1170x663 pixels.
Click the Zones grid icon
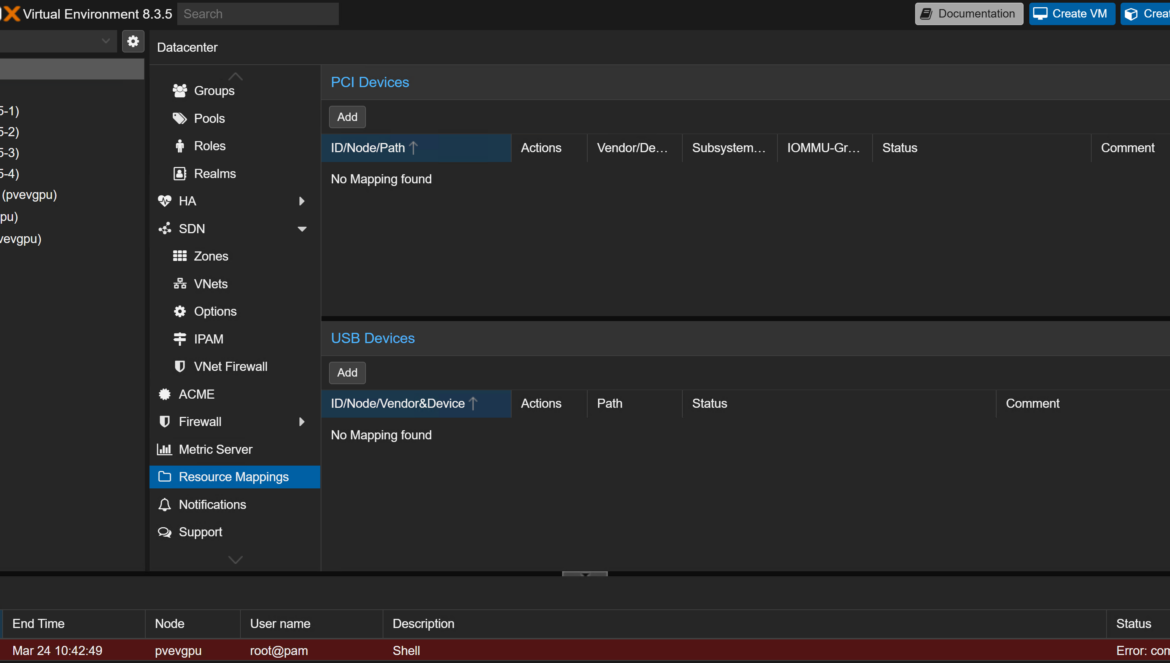pos(180,257)
